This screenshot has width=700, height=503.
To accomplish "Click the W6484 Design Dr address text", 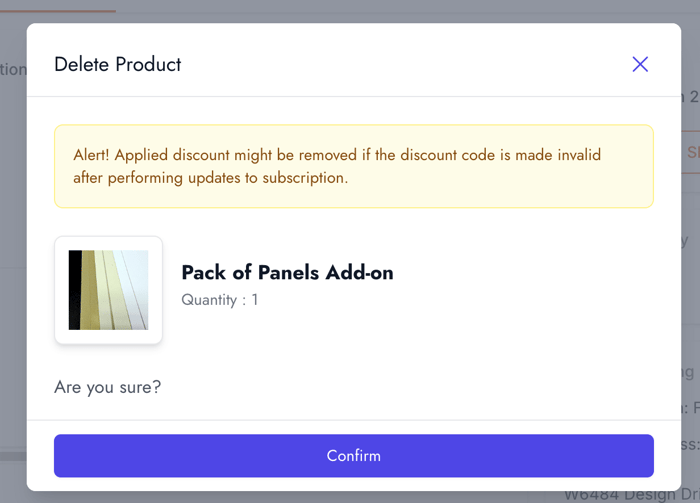I will 630,494.
